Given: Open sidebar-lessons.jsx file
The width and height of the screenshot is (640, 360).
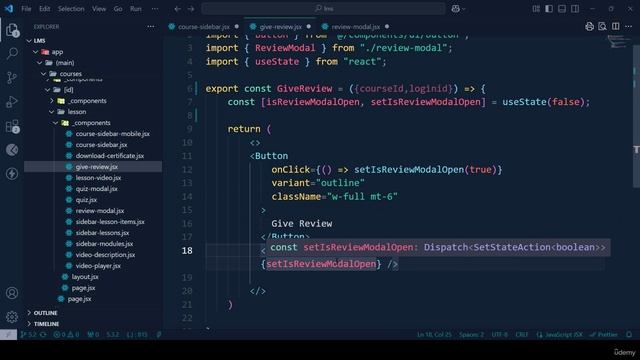Looking at the screenshot, I should [102, 233].
